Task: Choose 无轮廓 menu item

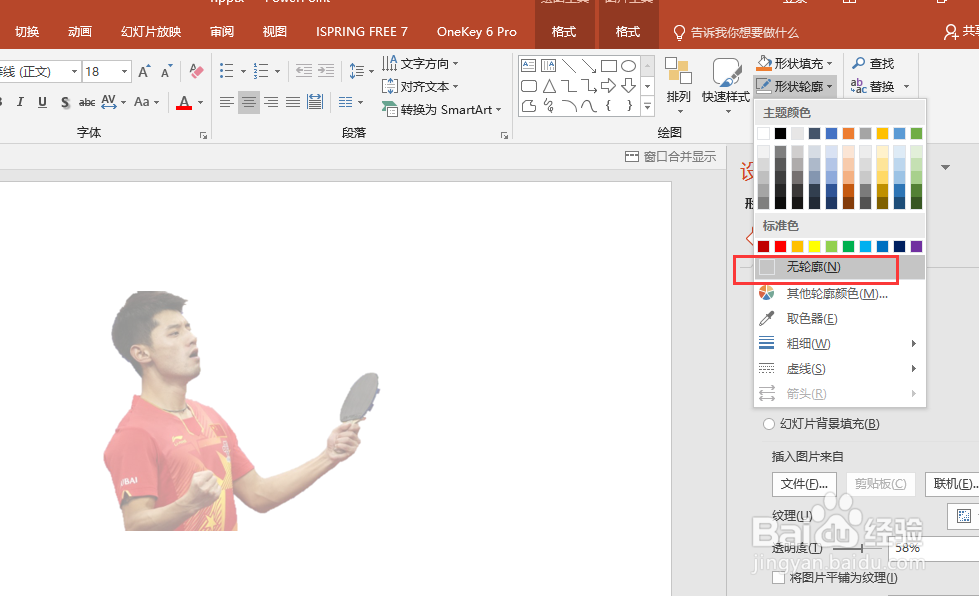Action: 840,267
